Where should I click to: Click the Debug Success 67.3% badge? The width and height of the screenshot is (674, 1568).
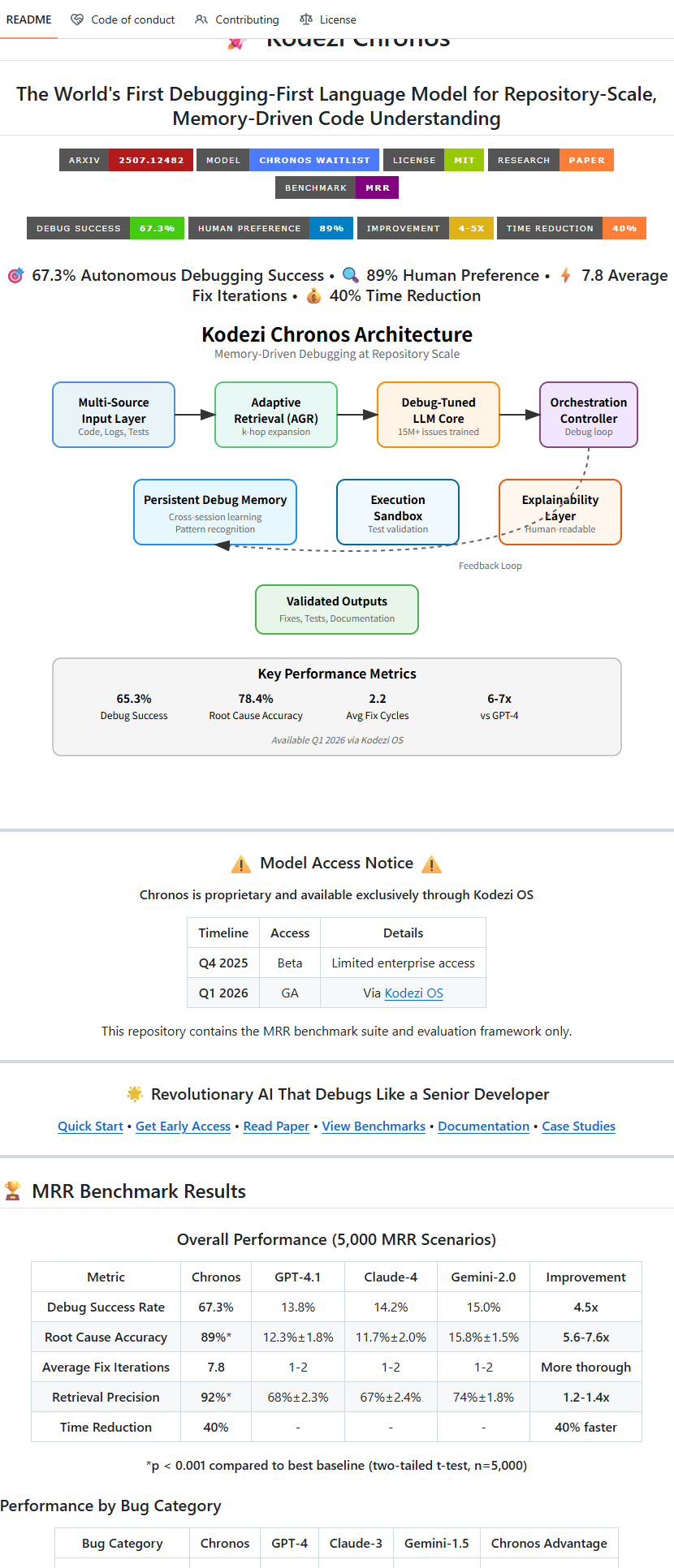(106, 228)
